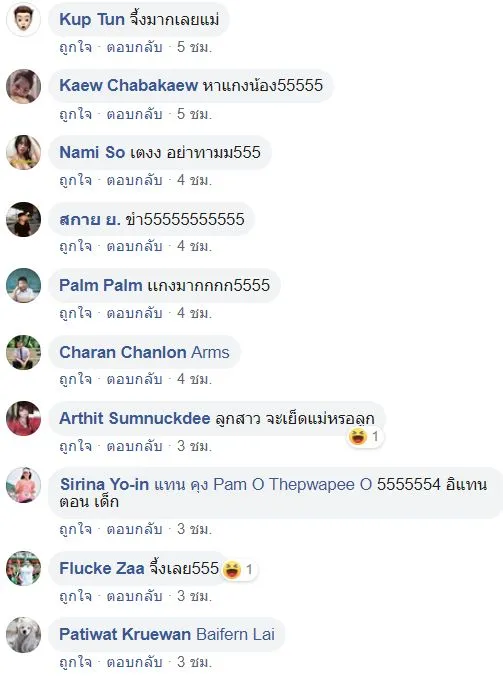Open Patiwat Kruewan's dog avatar

click(x=23, y=635)
